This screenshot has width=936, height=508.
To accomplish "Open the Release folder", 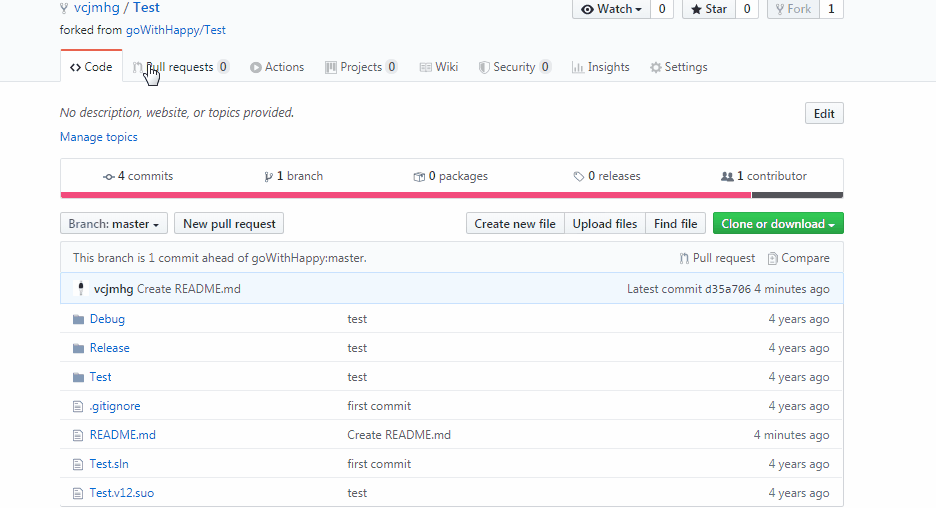I will click(x=110, y=347).
